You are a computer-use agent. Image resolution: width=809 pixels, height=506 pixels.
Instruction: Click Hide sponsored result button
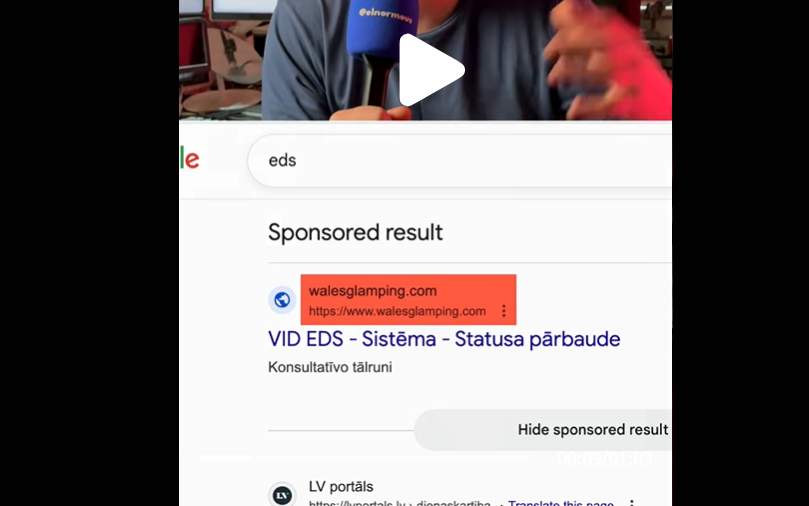(543, 430)
